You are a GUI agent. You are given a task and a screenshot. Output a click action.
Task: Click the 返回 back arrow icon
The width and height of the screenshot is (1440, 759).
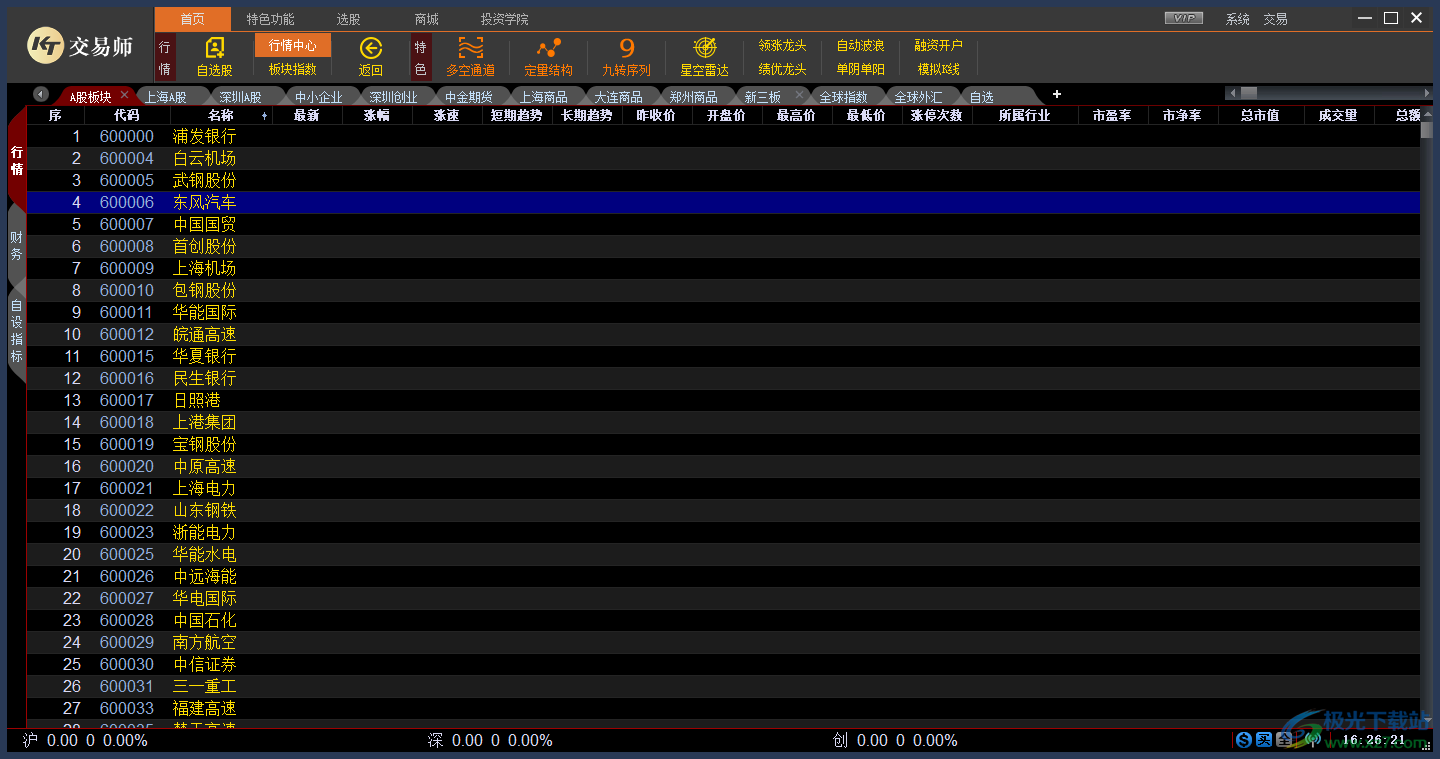click(x=371, y=49)
